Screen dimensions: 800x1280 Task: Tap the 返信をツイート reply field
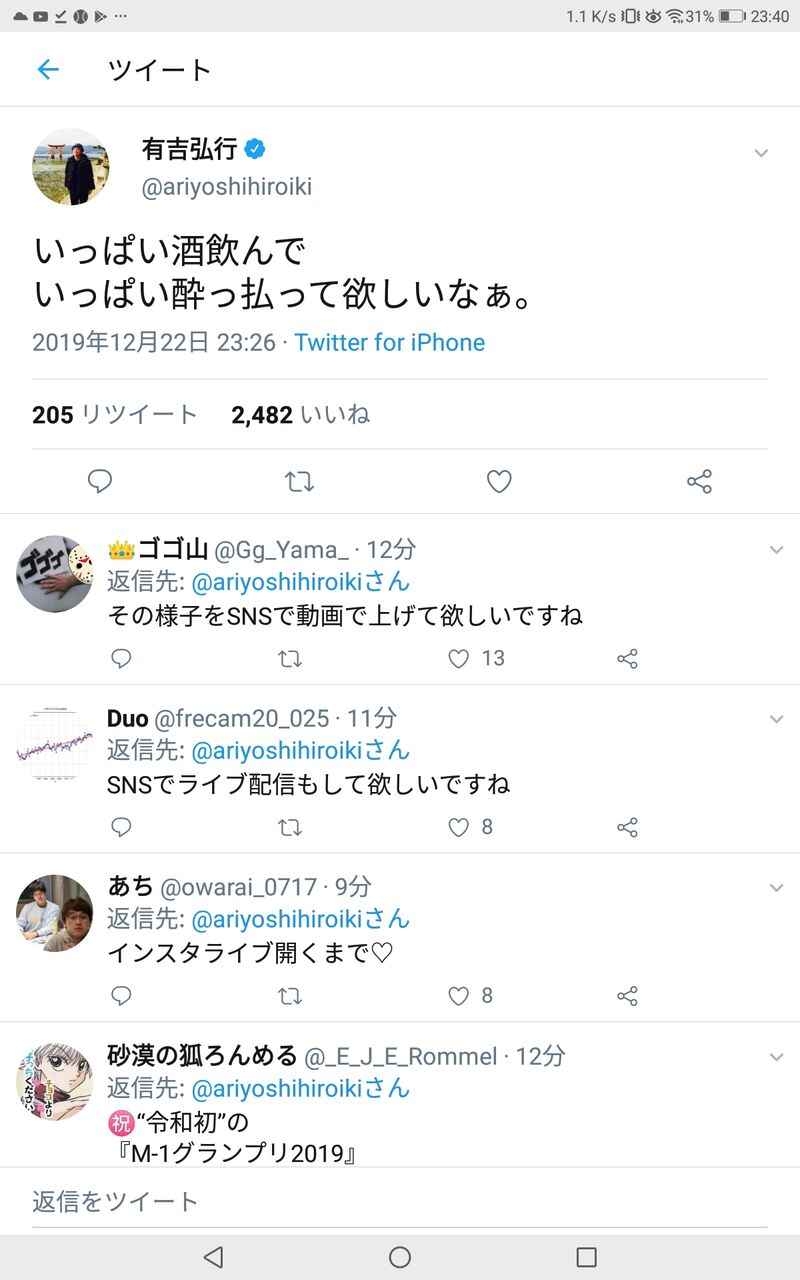(x=400, y=1201)
